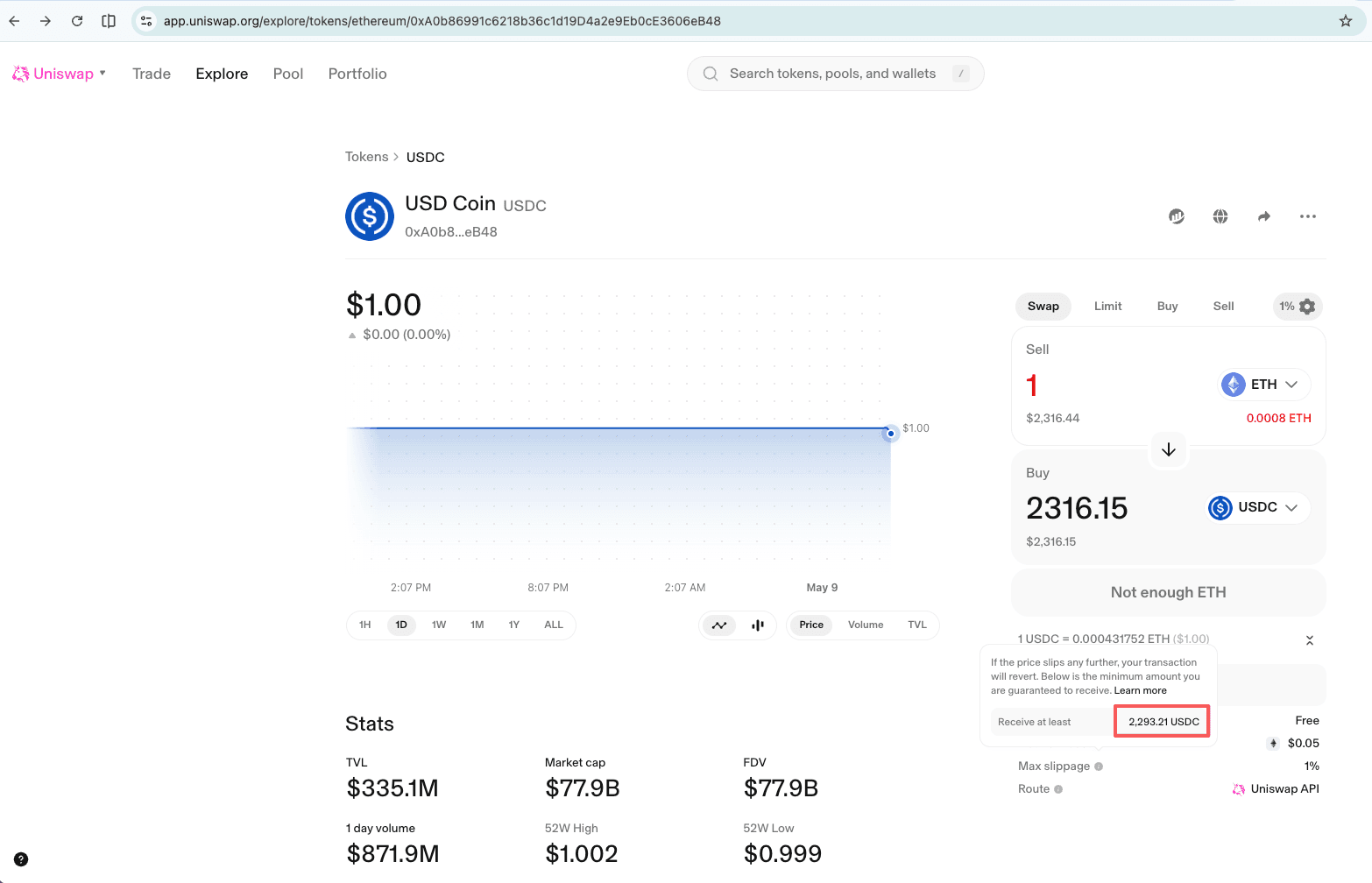1372x883 pixels.
Task: Open the help question mark icon
Action: pos(21,859)
